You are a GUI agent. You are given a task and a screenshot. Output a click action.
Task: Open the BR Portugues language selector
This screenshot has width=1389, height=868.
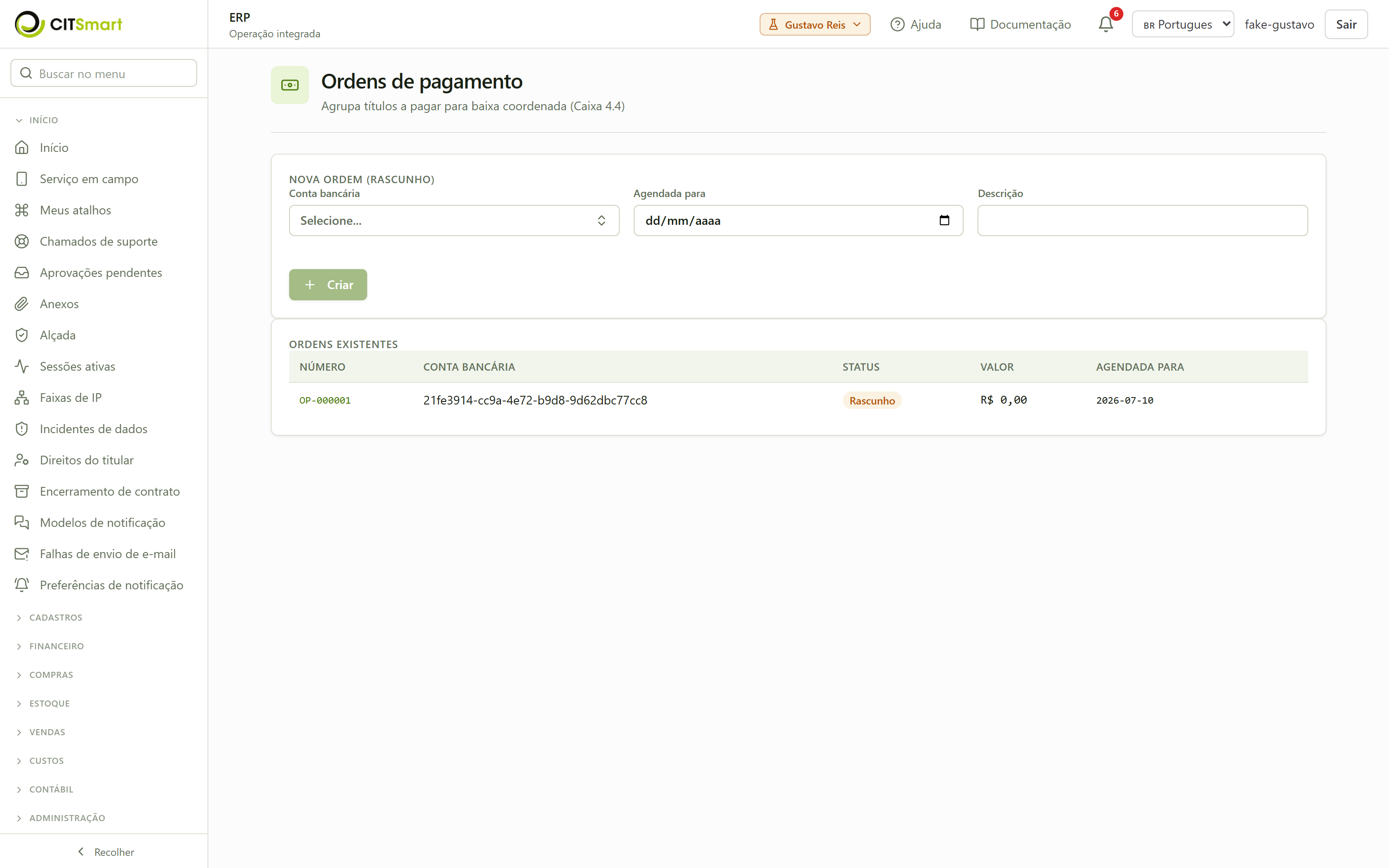(1182, 24)
